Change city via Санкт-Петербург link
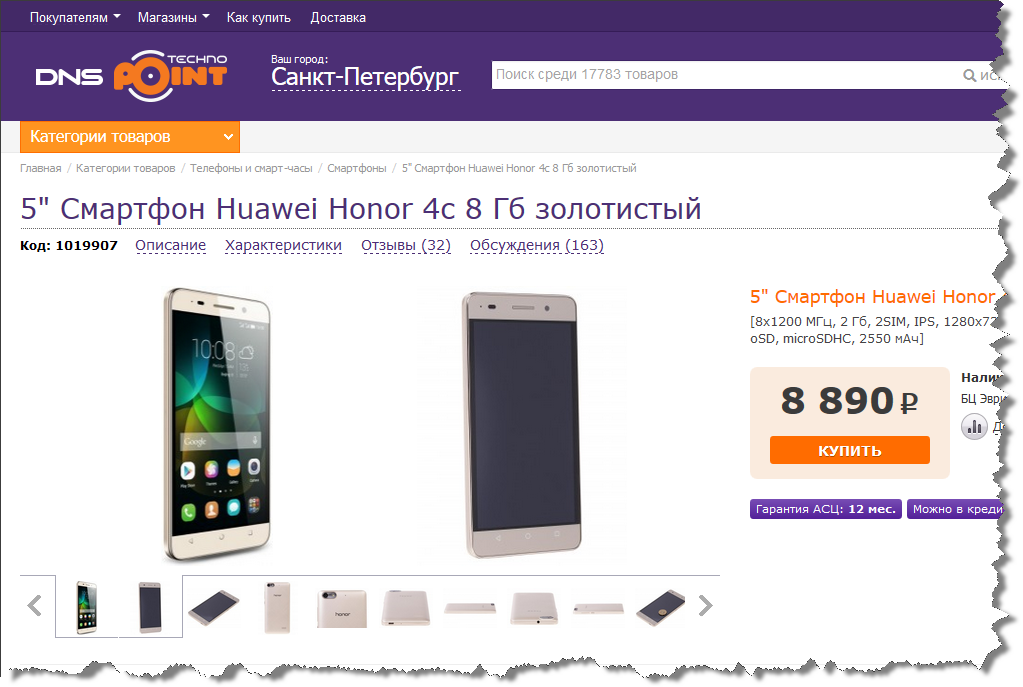The width and height of the screenshot is (1023, 687). pos(365,78)
